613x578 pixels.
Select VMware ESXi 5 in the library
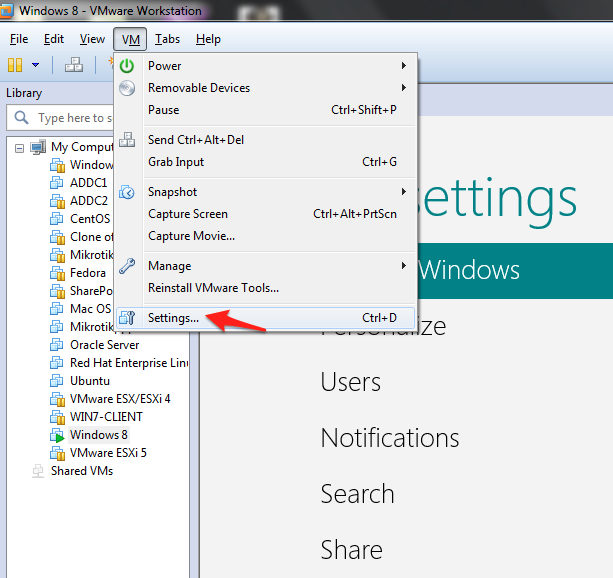(x=108, y=453)
